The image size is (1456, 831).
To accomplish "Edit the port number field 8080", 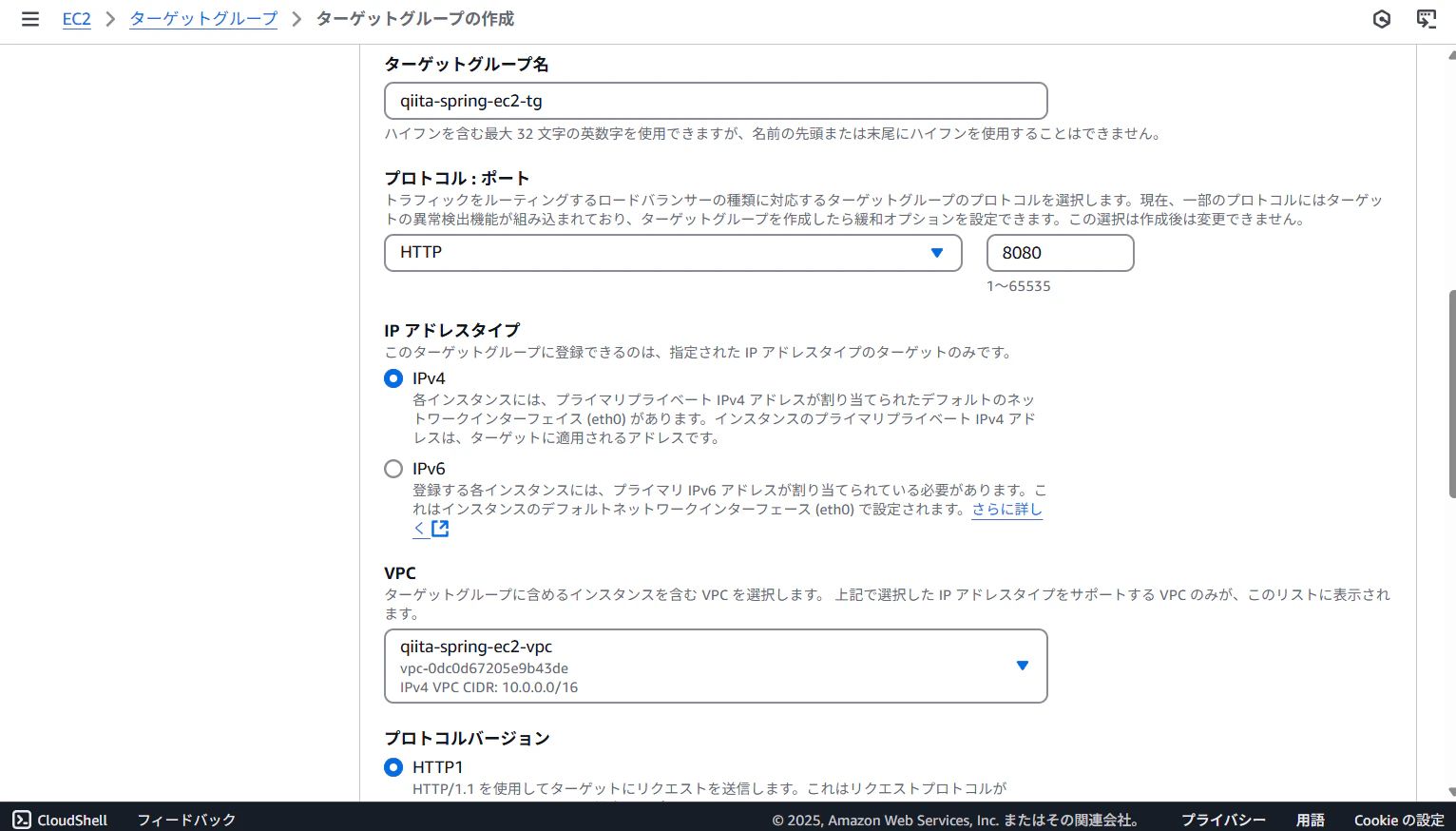I will 1060,253.
